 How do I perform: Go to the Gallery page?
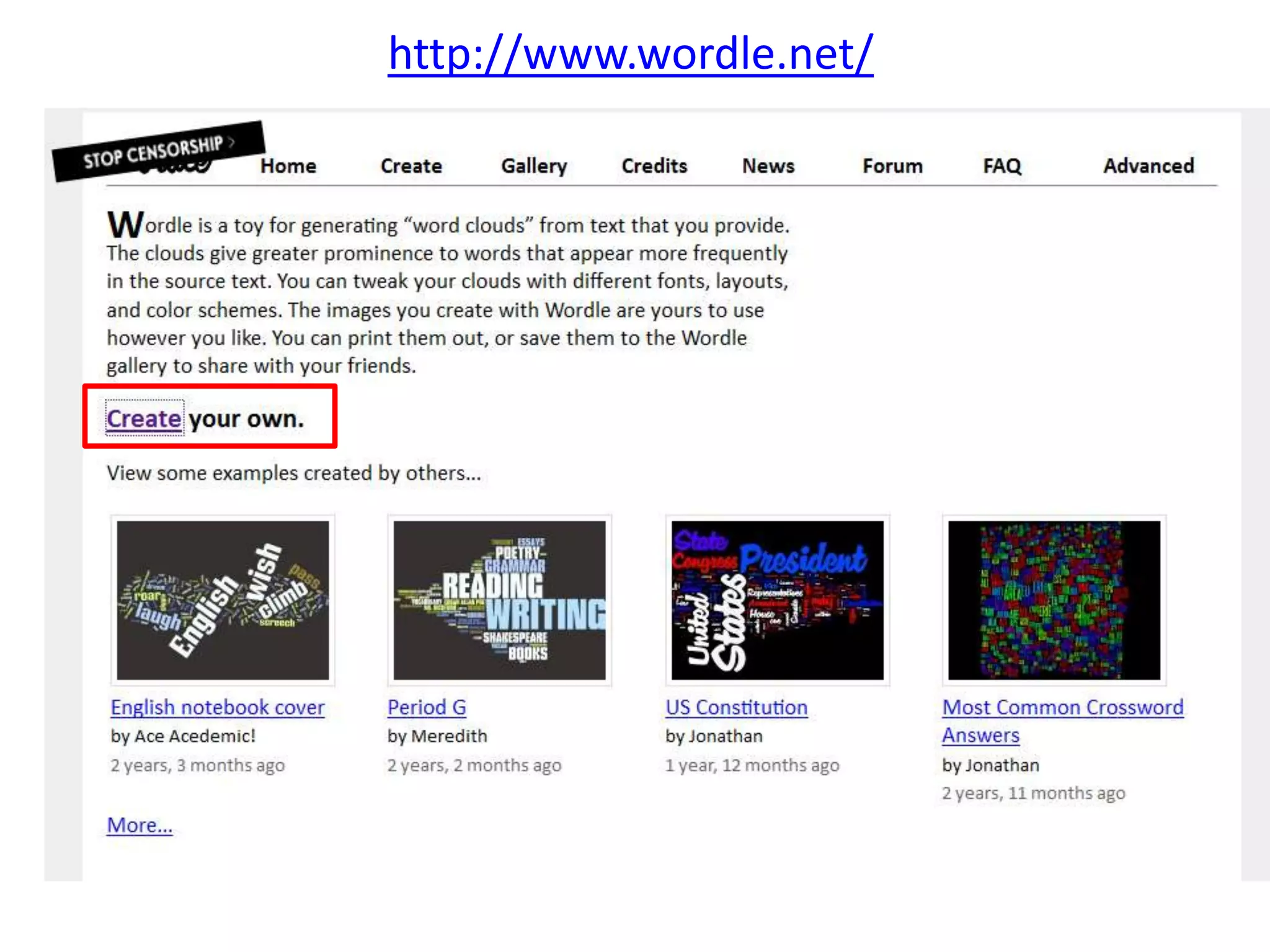pyautogui.click(x=534, y=166)
